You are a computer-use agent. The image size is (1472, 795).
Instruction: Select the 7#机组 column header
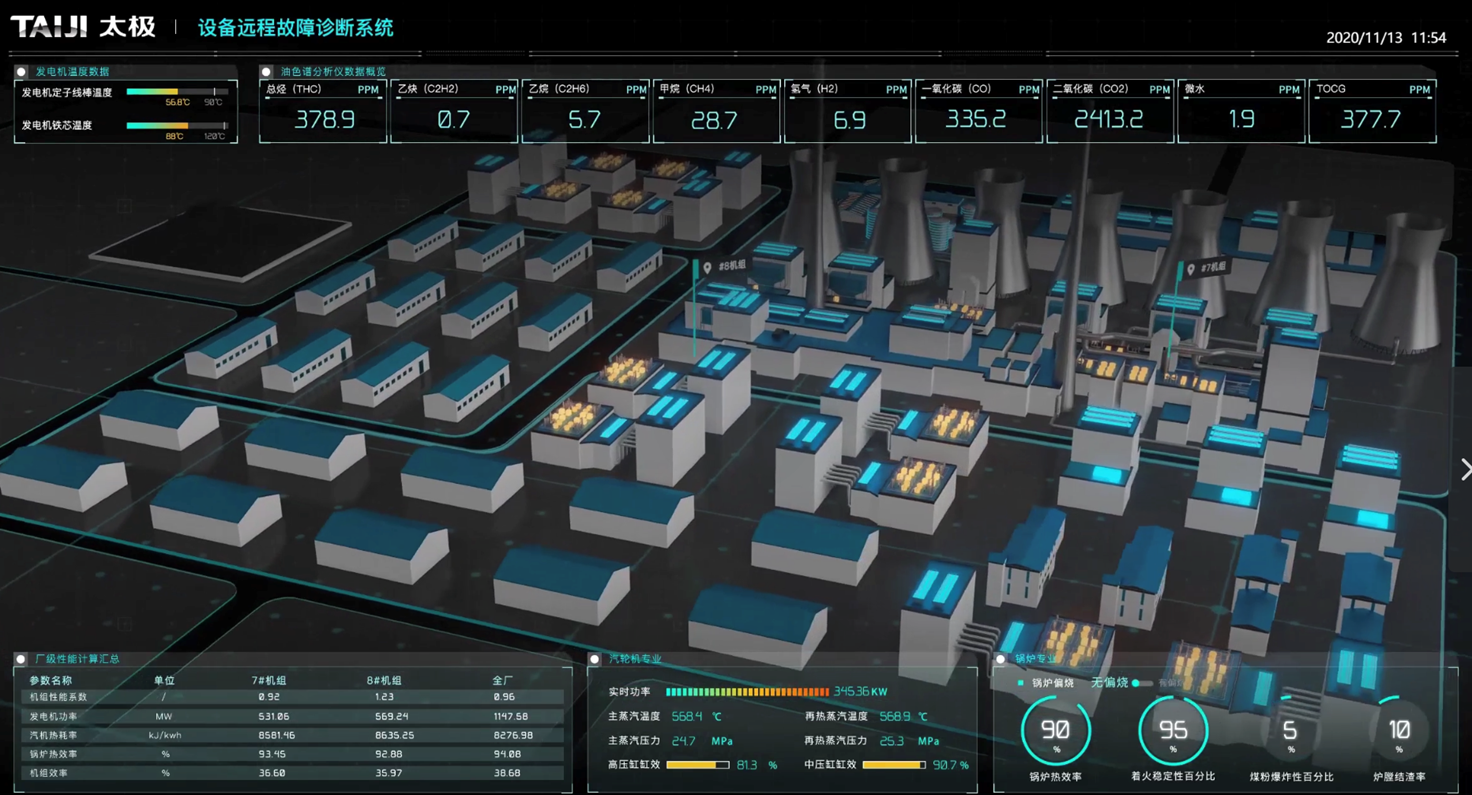tap(268, 680)
